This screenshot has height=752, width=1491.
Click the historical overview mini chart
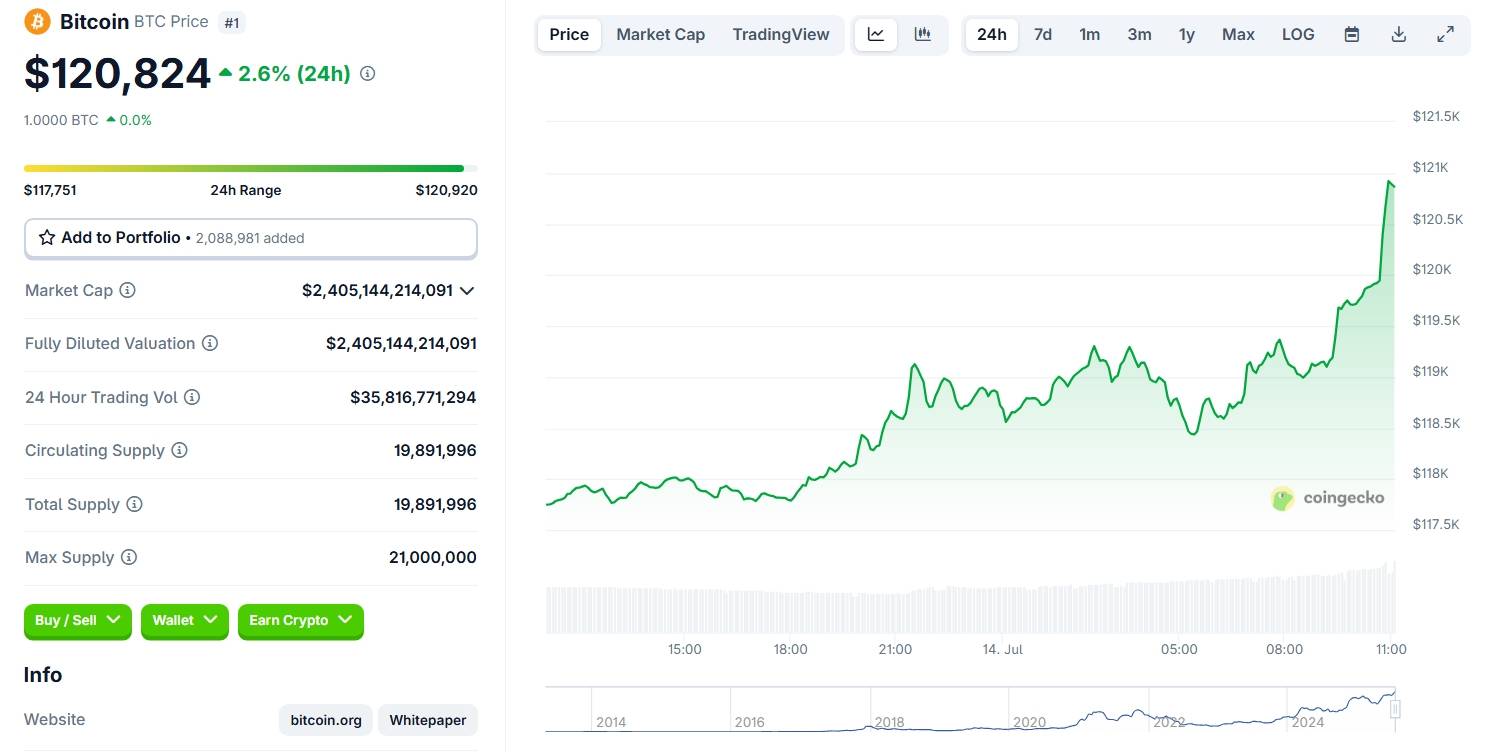tap(970, 710)
